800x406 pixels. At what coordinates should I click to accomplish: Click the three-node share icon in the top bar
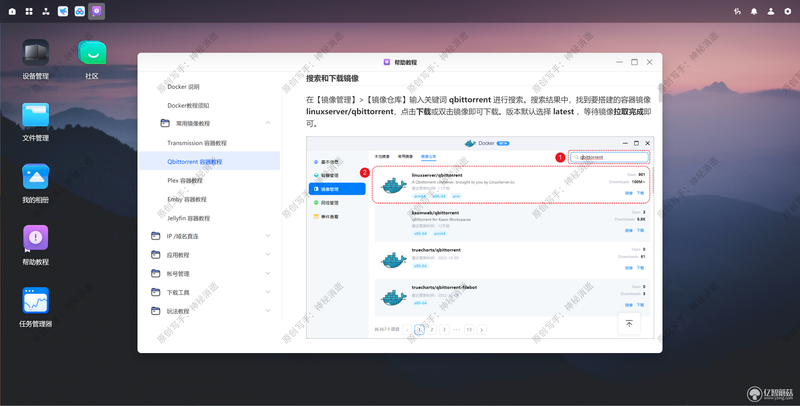click(46, 11)
